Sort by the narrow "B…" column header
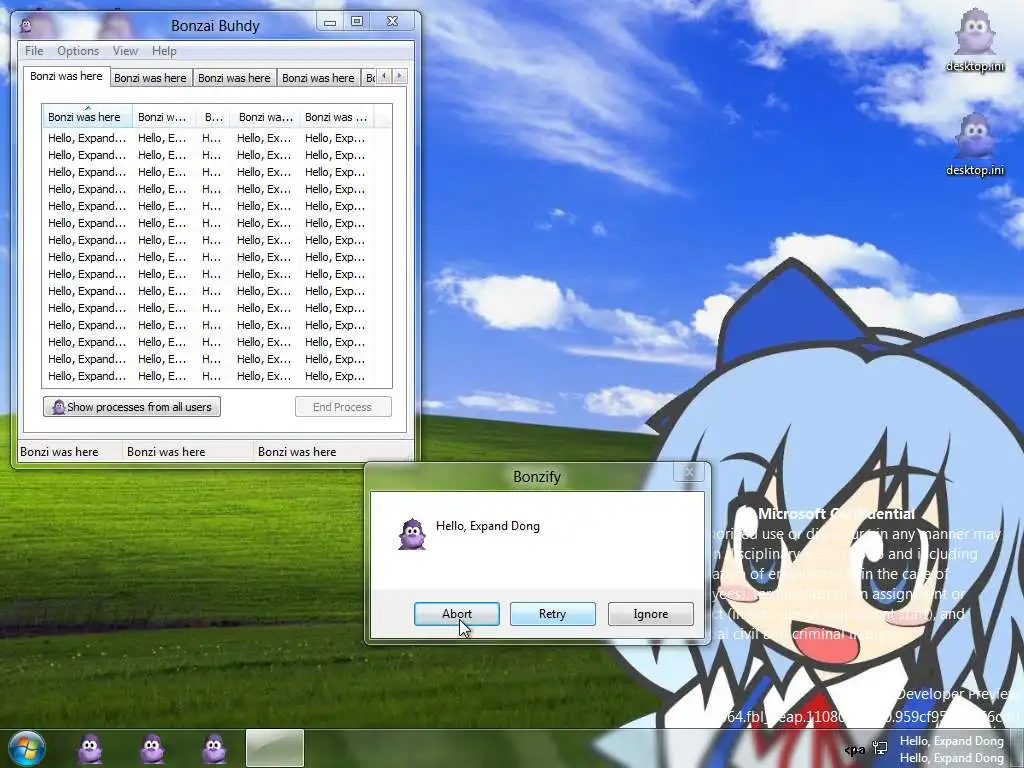The image size is (1024, 768). [x=212, y=117]
